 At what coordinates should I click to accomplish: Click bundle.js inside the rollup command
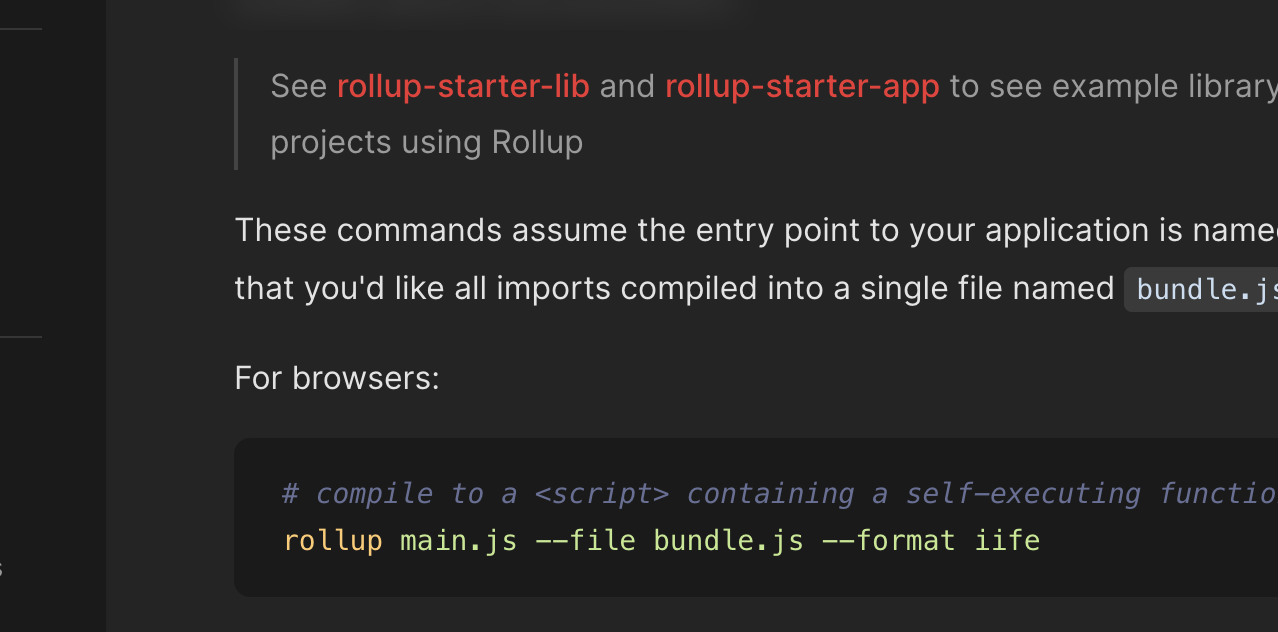728,541
